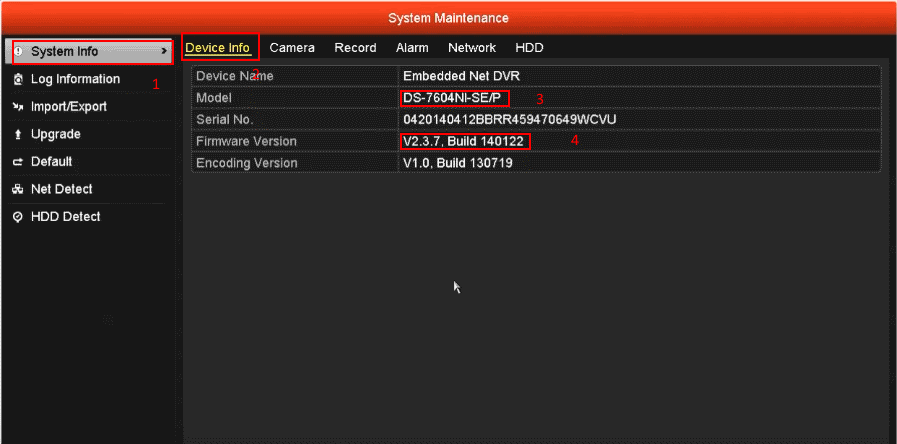The height and width of the screenshot is (444, 897).
Task: Click firmware value V2.3.7, Build 140122
Action: 463,141
